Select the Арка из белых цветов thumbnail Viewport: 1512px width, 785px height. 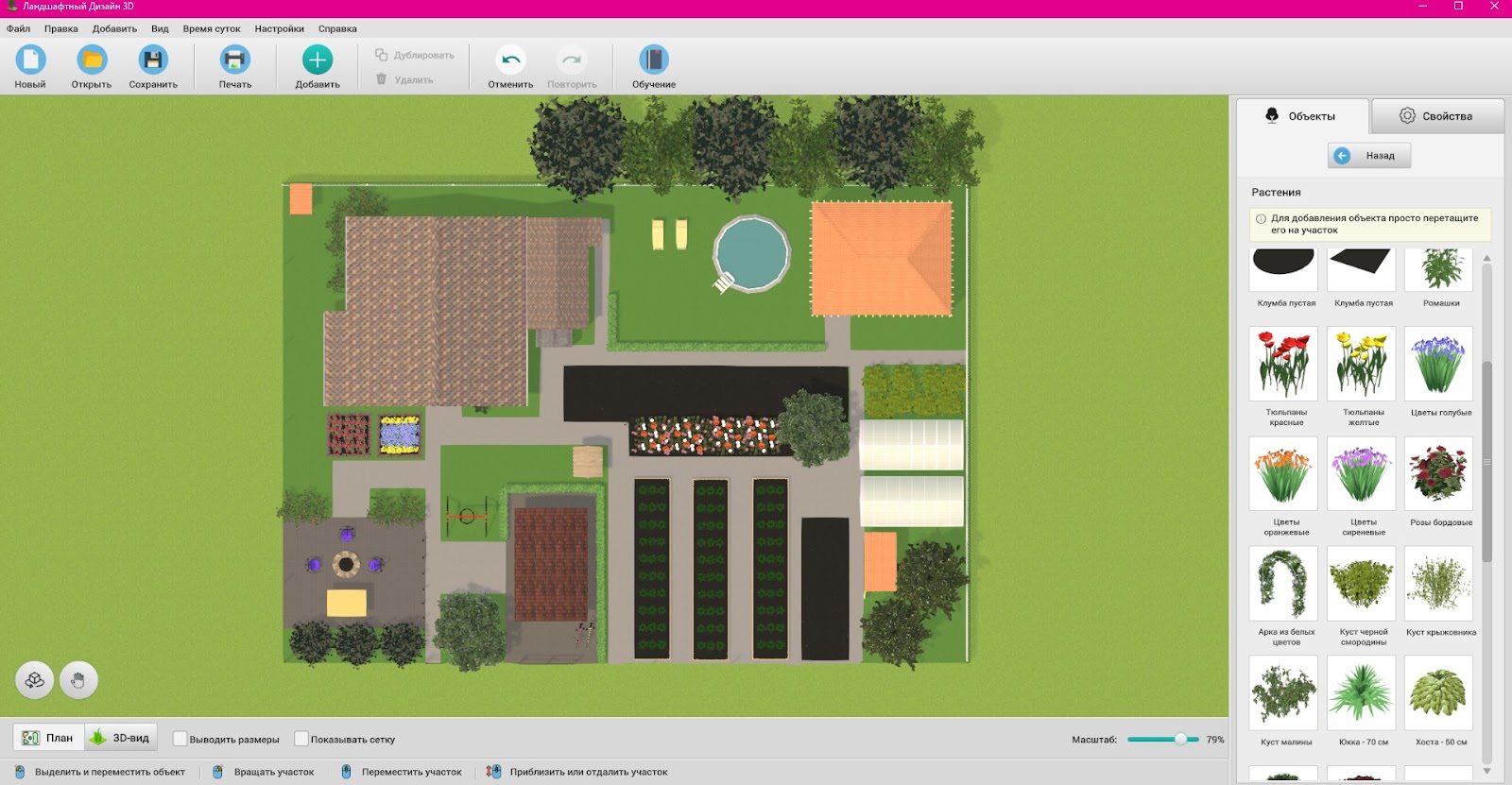pos(1283,583)
